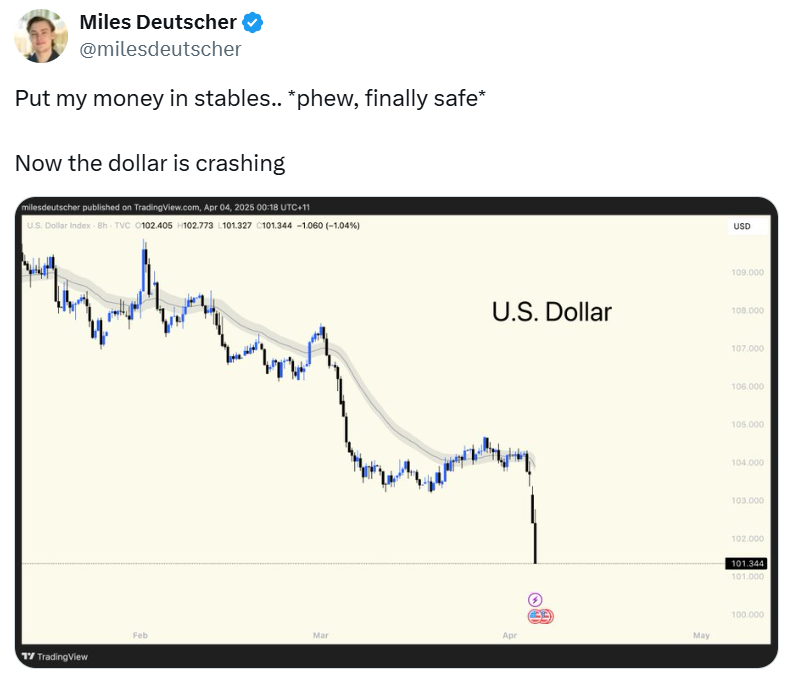Viewport: 790px width, 676px height.
Task: Select the USD currency label
Action: tap(742, 226)
